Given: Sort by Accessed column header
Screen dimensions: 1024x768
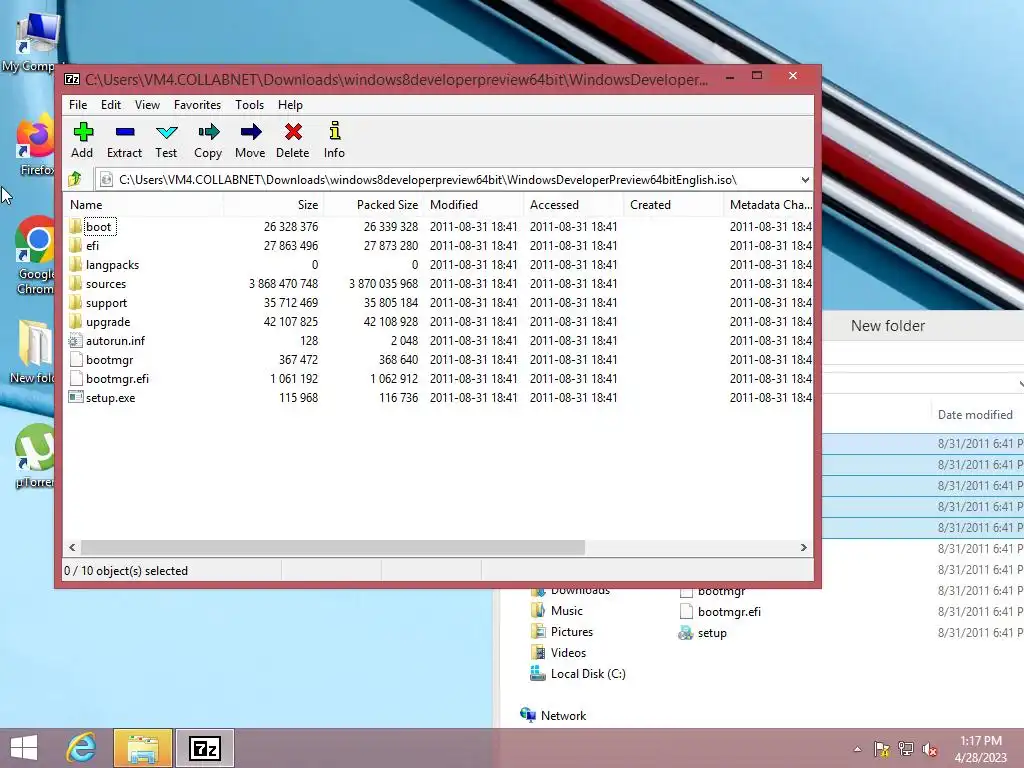Looking at the screenshot, I should tap(573, 204).
